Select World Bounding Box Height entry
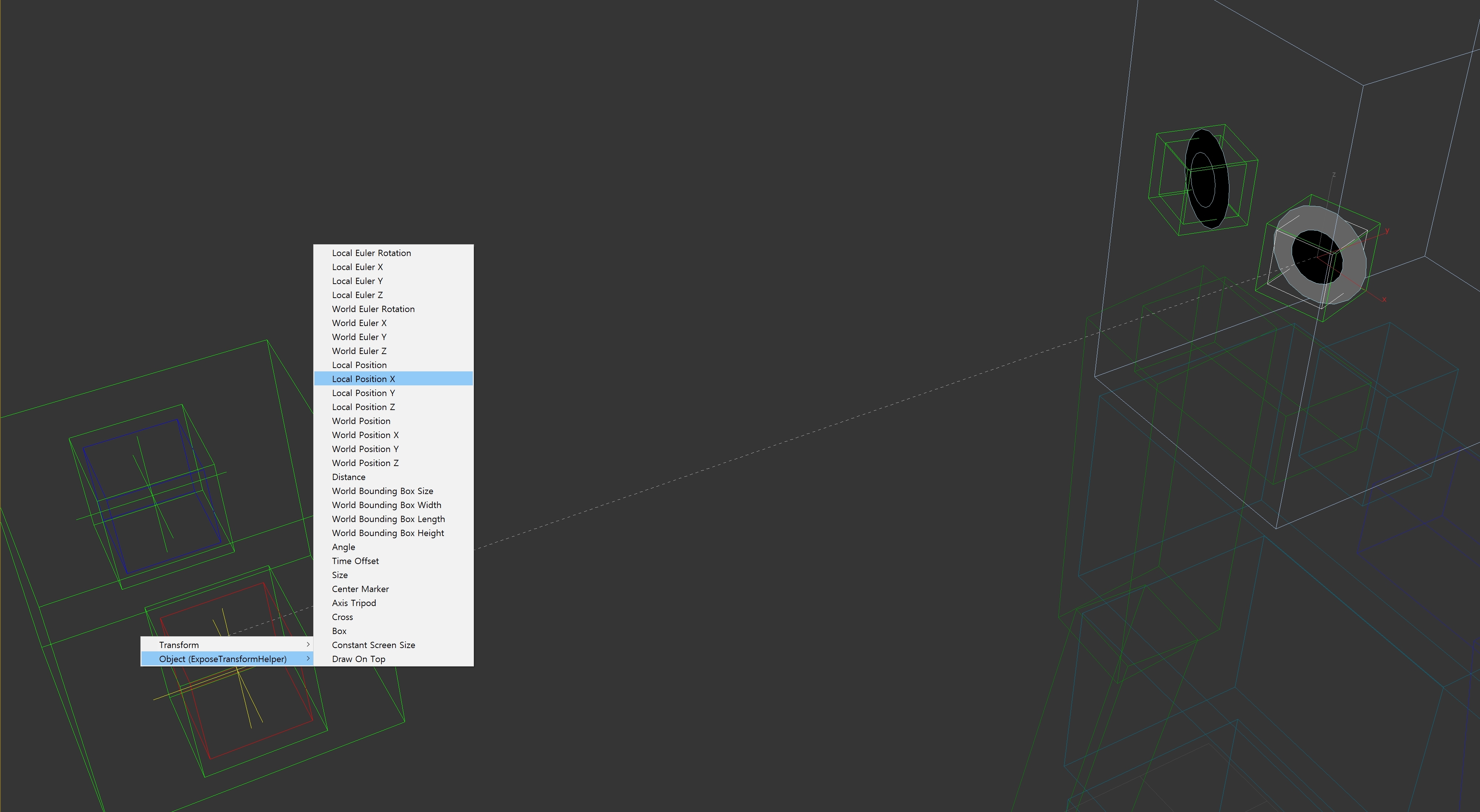Image resolution: width=1480 pixels, height=812 pixels. pyautogui.click(x=388, y=533)
